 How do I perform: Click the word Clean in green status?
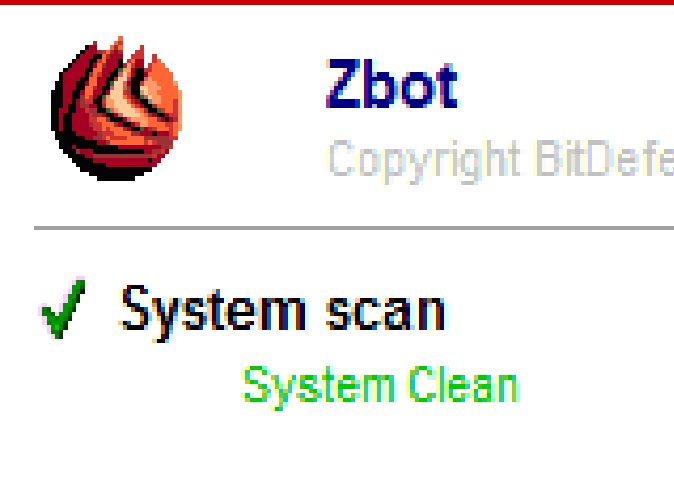click(x=463, y=384)
